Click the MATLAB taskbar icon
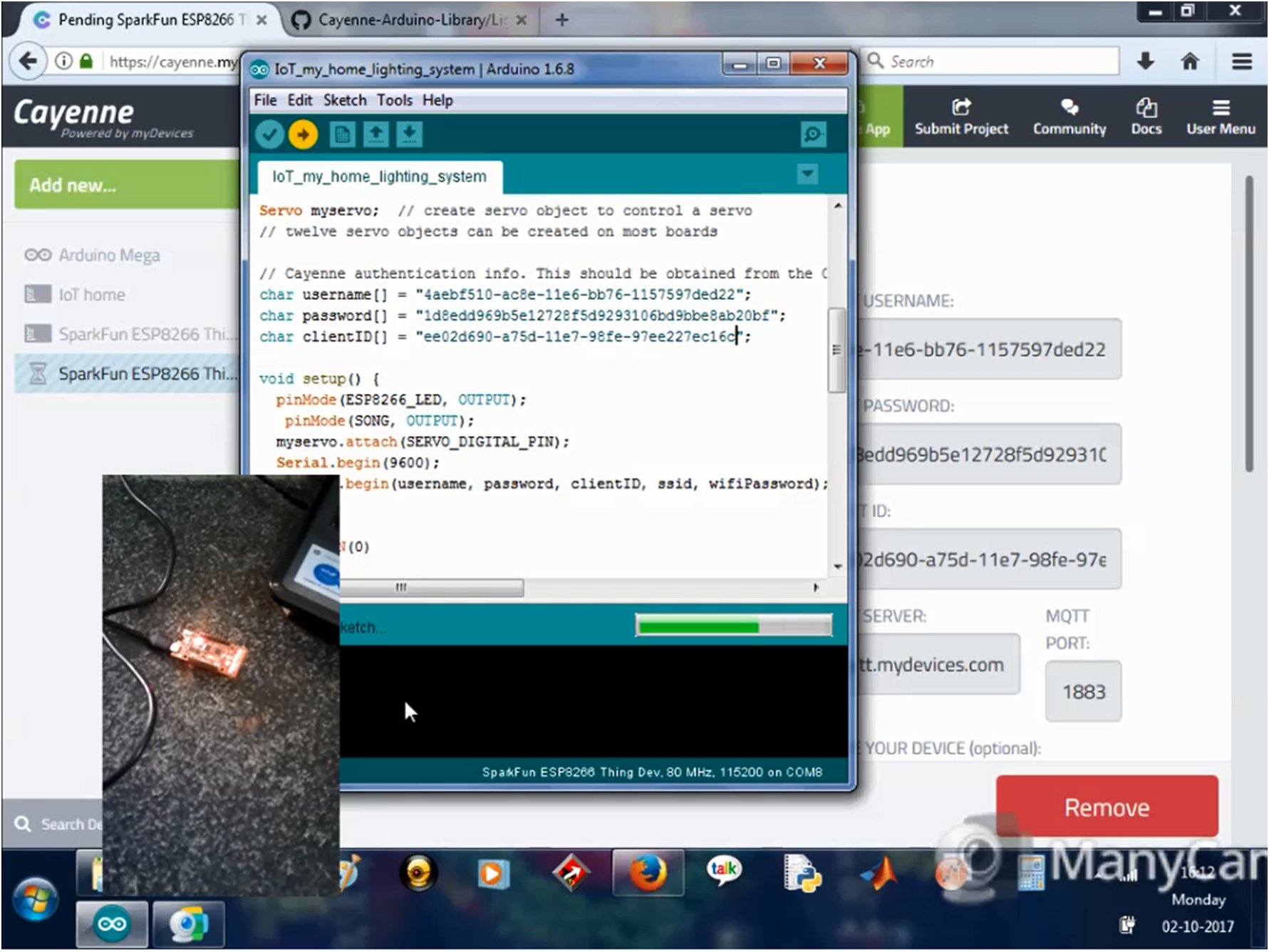 879,872
